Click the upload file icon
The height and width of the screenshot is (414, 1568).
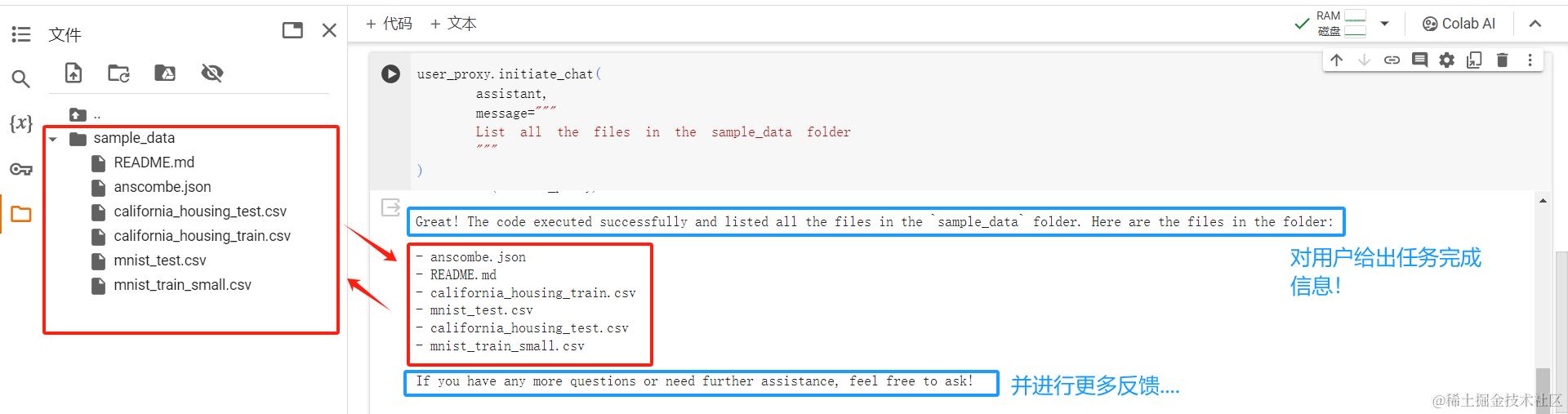coord(73,73)
